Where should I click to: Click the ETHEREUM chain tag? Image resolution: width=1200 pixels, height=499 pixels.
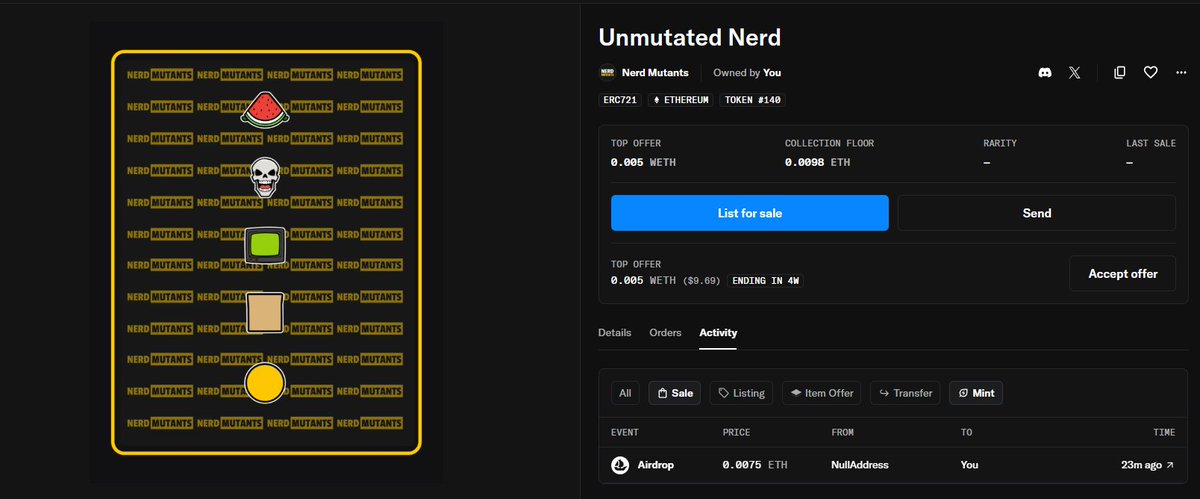click(681, 100)
